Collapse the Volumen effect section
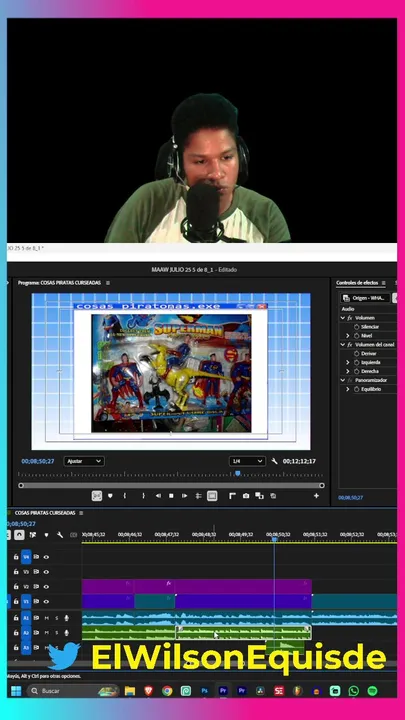The image size is (405, 720). 343,318
